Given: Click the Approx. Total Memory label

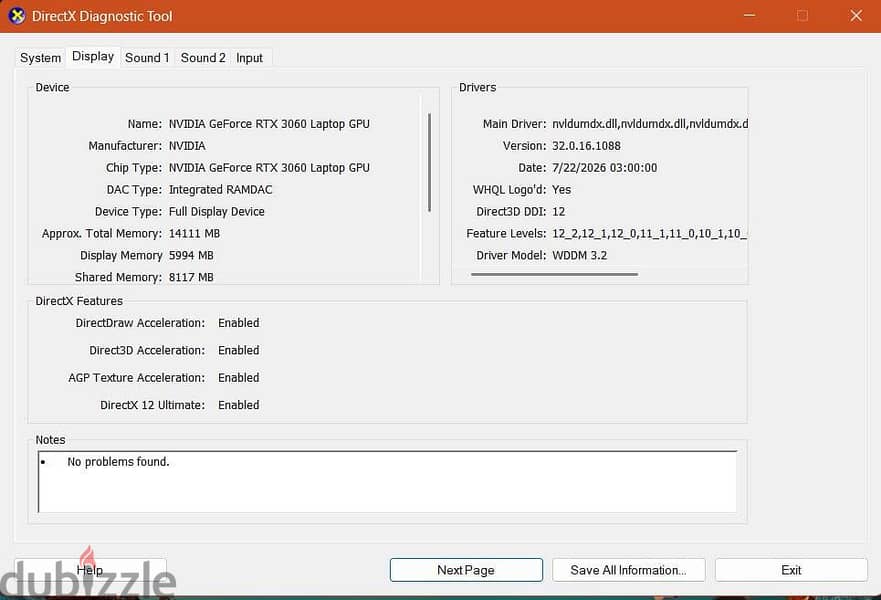Looking at the screenshot, I should (102, 233).
